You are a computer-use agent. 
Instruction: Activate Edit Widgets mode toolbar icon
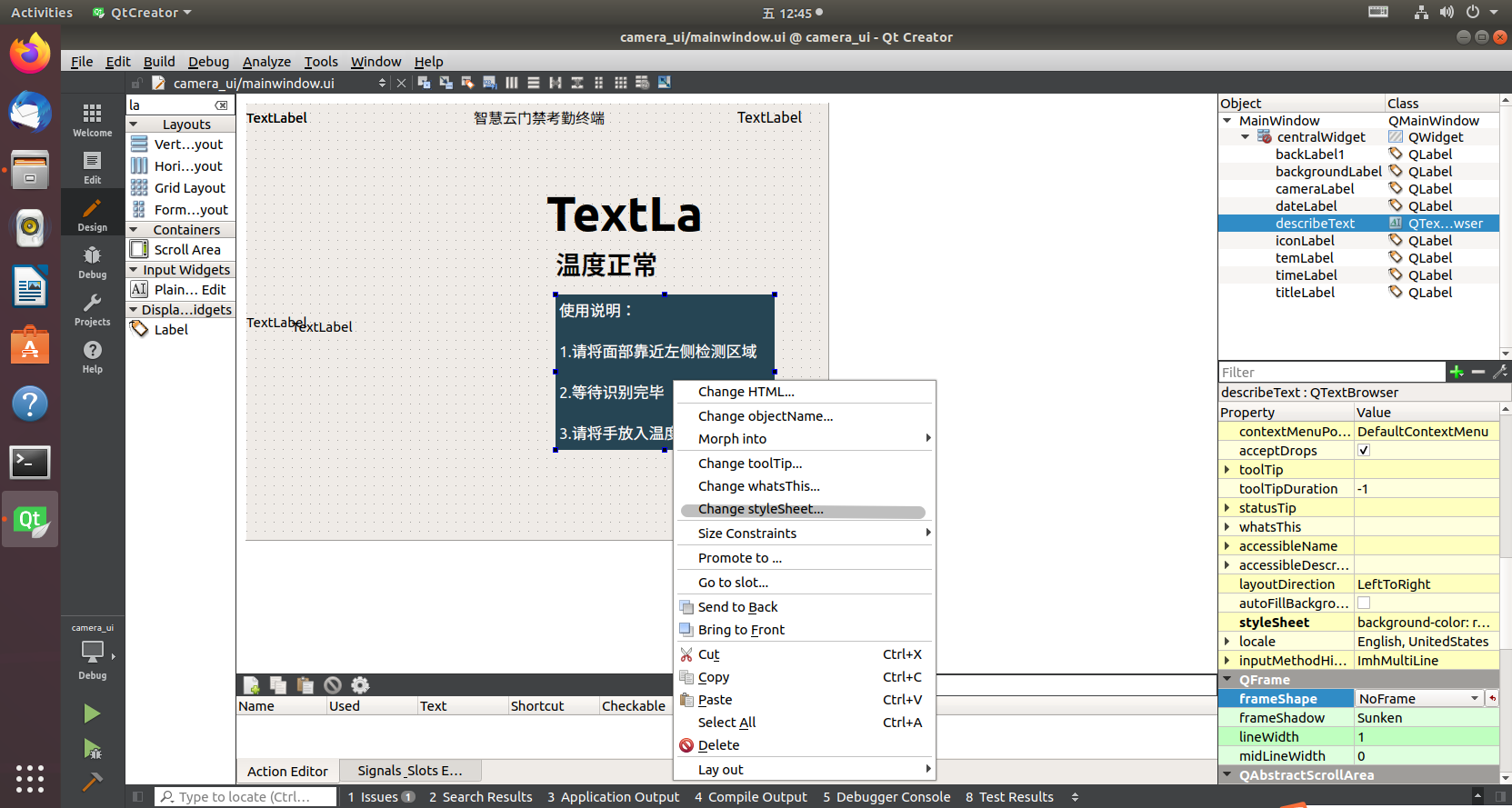(x=424, y=83)
